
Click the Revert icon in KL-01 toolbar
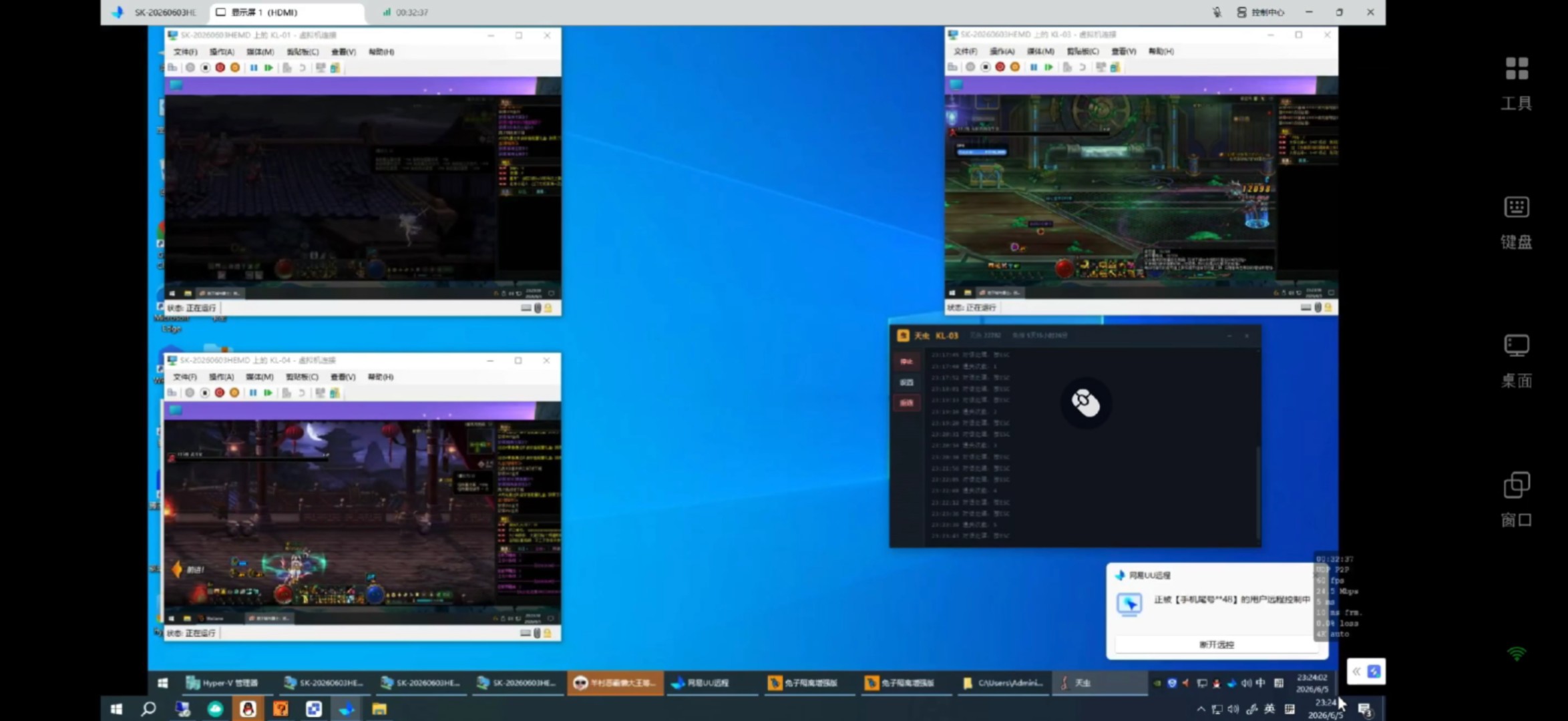point(302,67)
